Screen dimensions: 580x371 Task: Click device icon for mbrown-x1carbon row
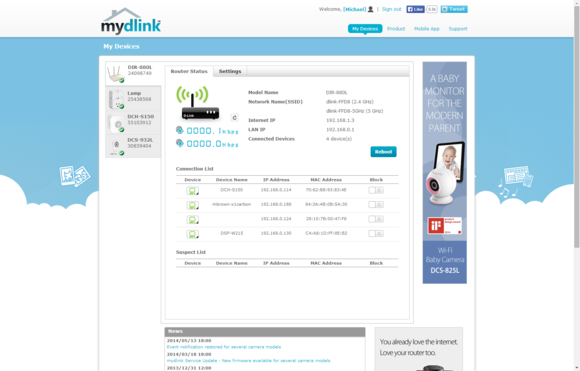192,205
